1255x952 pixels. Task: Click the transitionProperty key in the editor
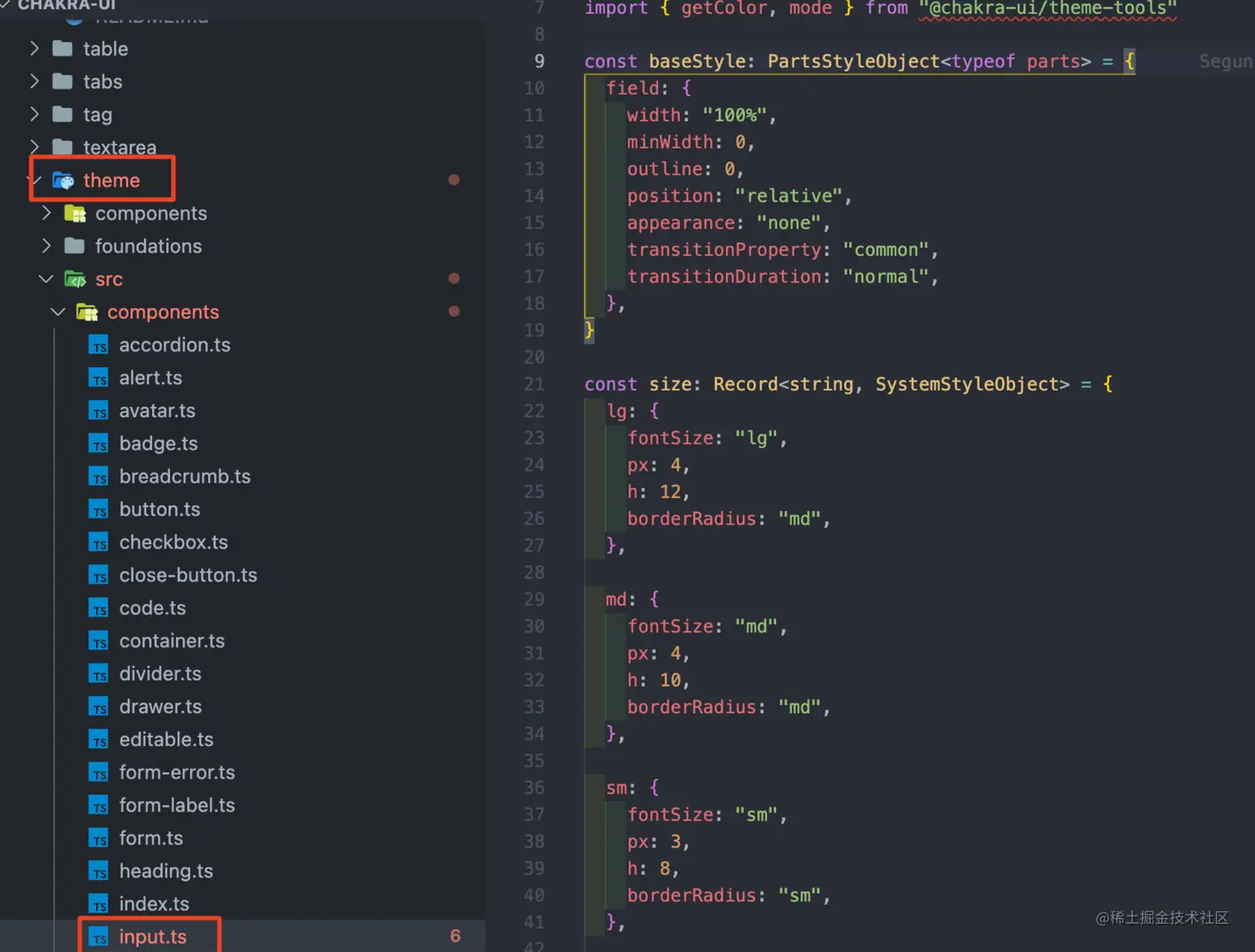724,250
